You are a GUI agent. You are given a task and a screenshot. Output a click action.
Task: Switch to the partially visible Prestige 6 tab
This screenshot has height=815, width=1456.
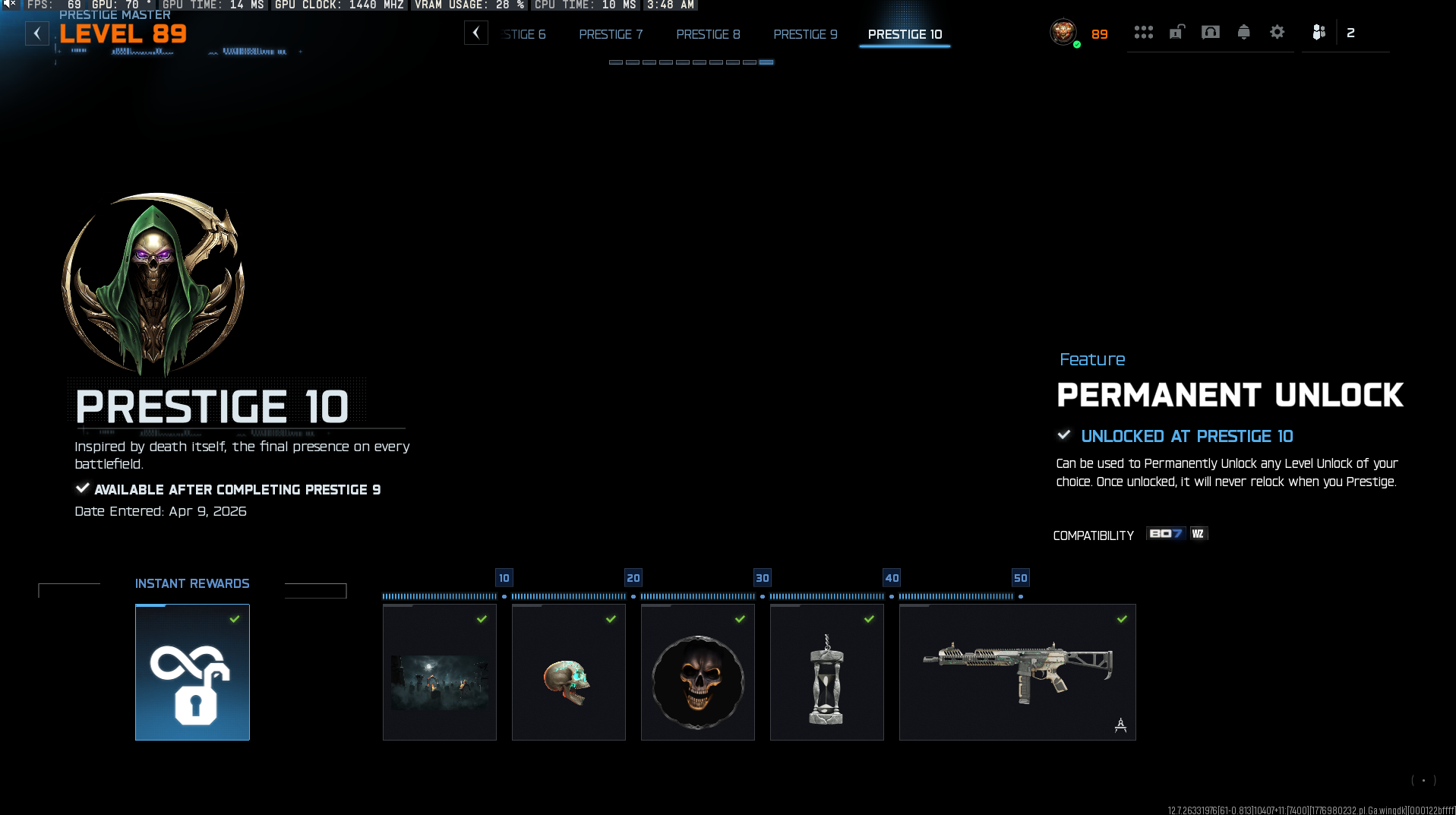[523, 34]
